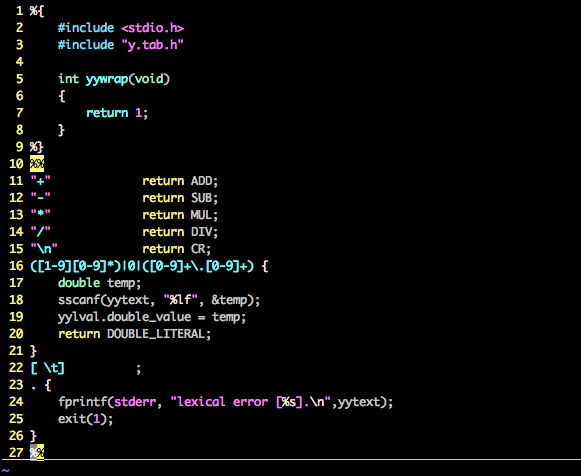Click the return MUL; action
The image size is (581, 476).
(180, 215)
